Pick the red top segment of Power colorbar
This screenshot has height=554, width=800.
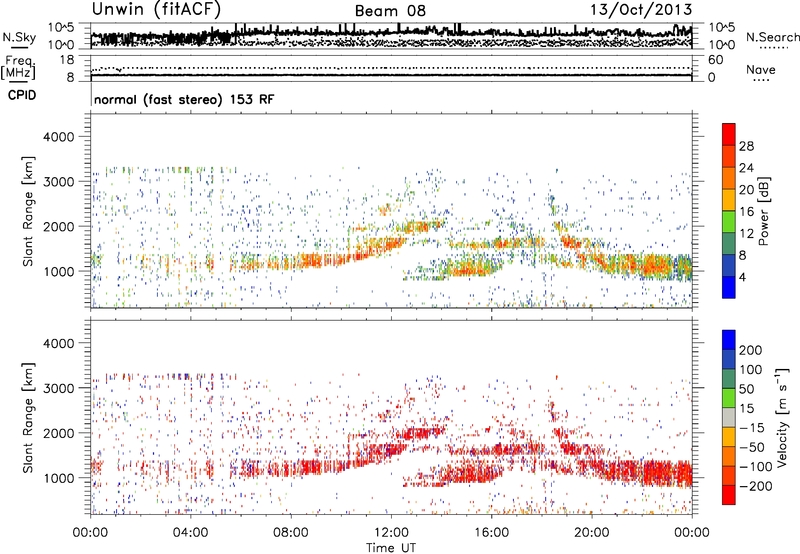pyautogui.click(x=729, y=134)
